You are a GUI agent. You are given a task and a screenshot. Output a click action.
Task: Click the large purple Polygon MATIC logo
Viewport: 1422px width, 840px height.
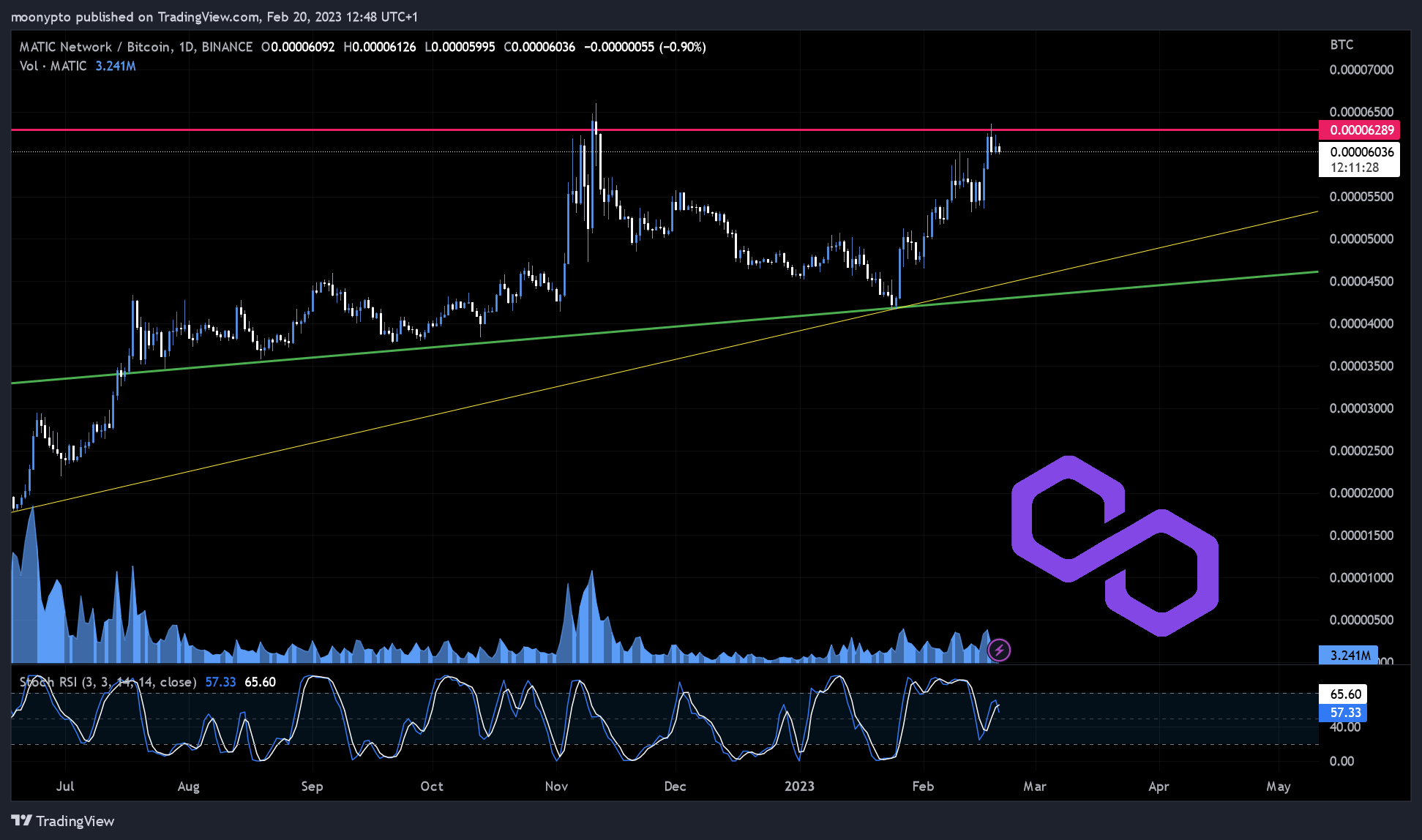click(x=1115, y=546)
